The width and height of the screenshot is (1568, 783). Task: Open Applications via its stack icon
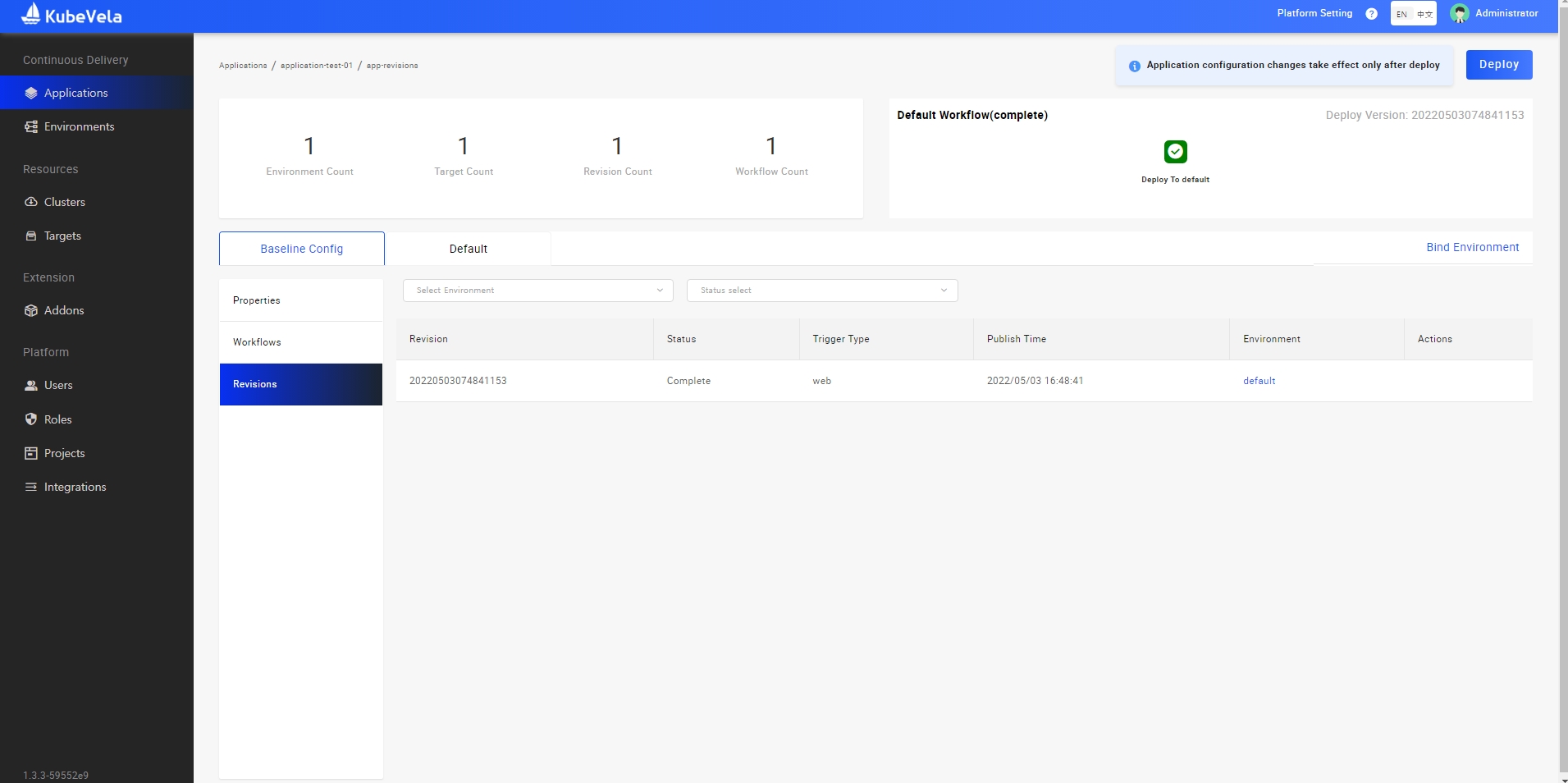coord(31,94)
